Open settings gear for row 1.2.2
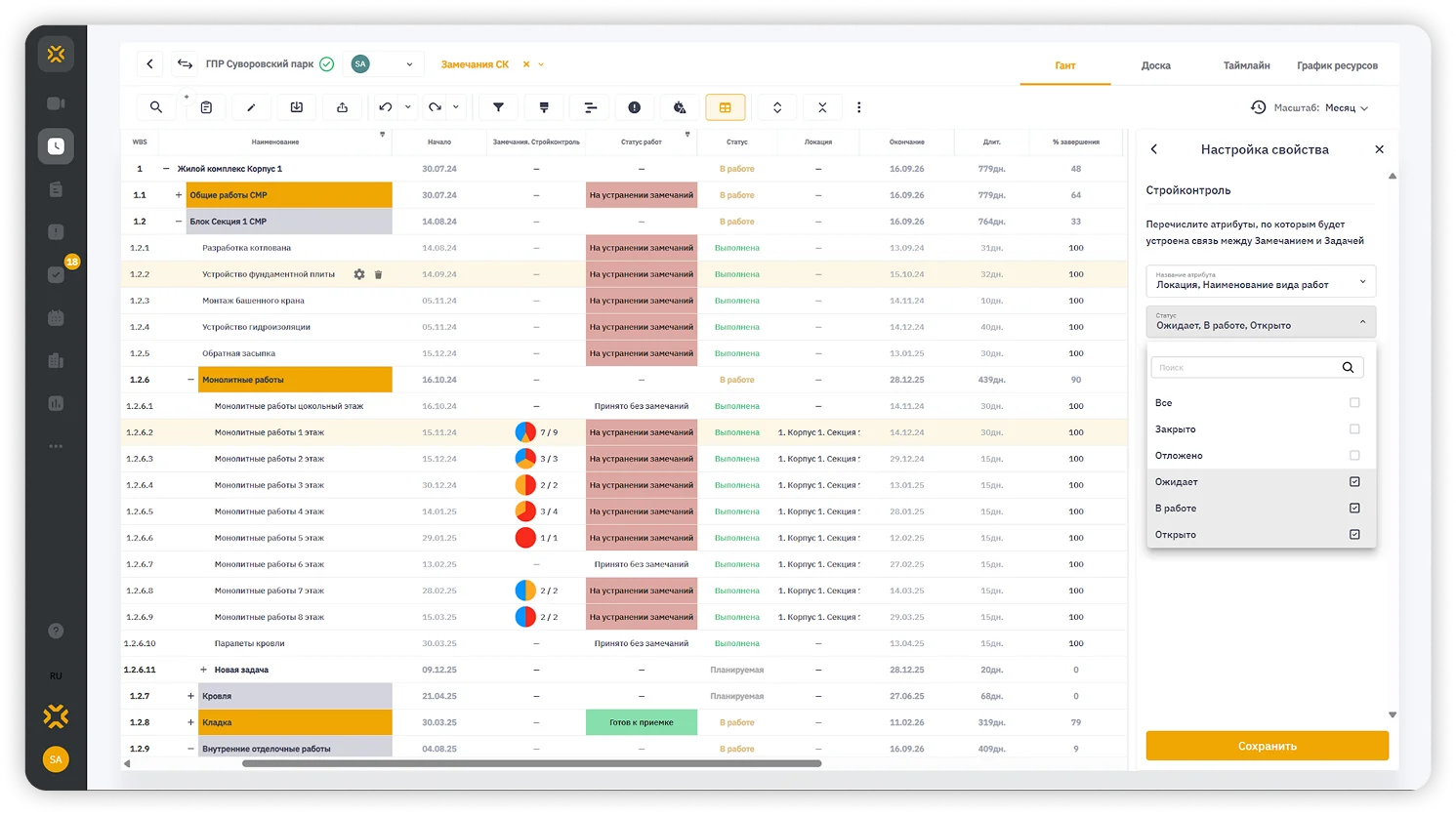 point(359,274)
